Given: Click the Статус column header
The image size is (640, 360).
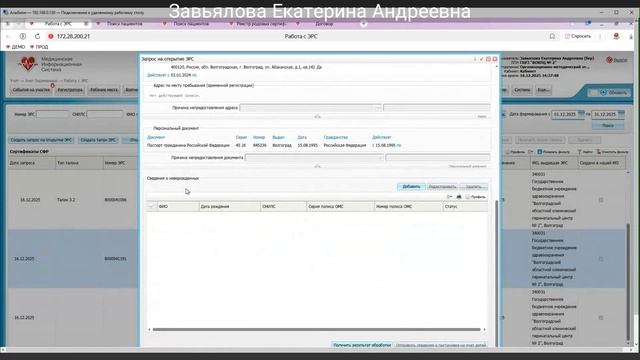Looking at the screenshot, I should point(465,207).
